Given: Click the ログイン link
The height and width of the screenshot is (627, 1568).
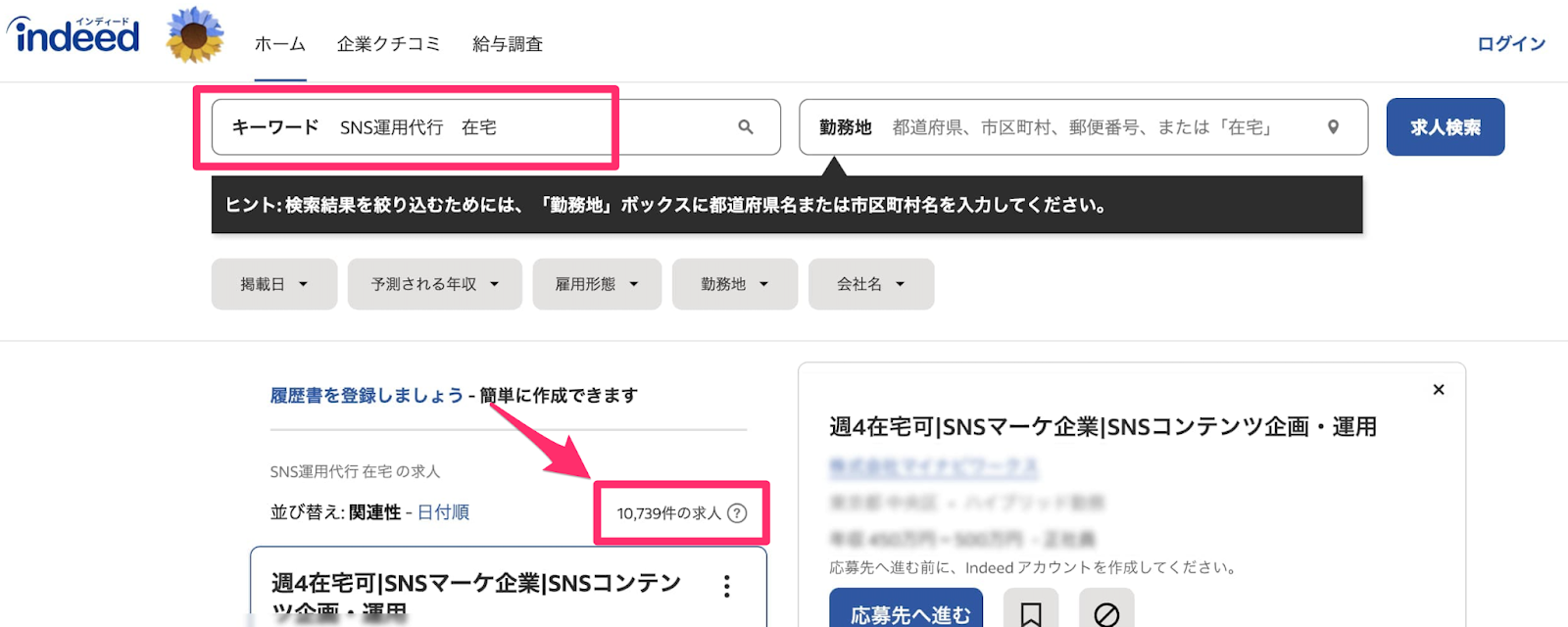Looking at the screenshot, I should click(1511, 44).
